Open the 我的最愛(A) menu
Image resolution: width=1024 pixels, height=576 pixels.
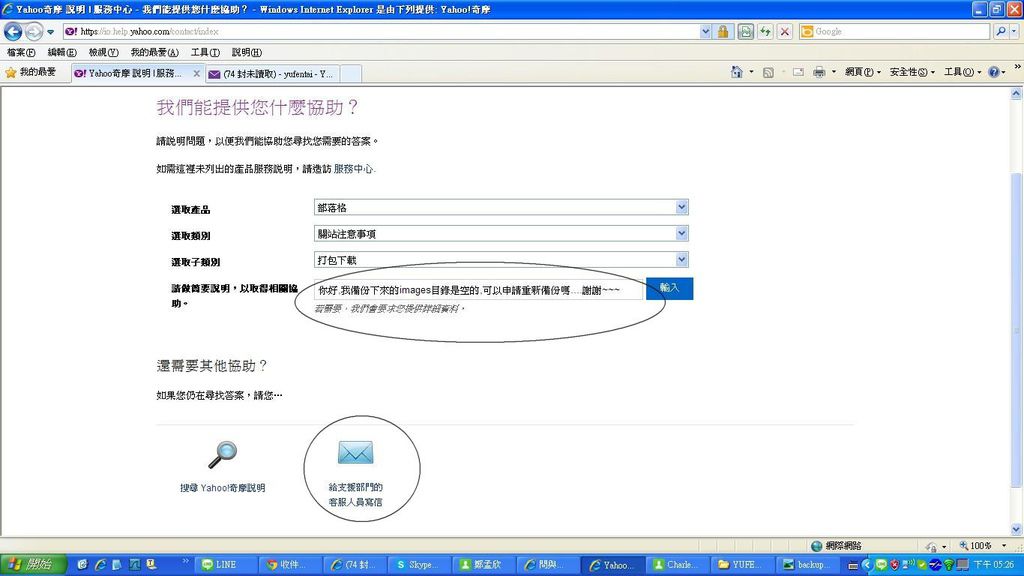[154, 52]
